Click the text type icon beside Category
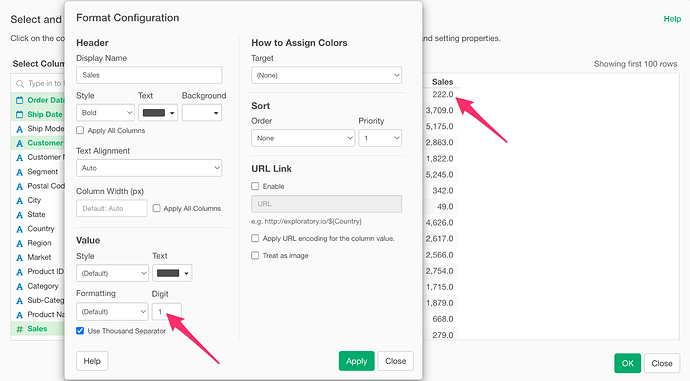Image resolution: width=690 pixels, height=381 pixels. pyautogui.click(x=19, y=286)
